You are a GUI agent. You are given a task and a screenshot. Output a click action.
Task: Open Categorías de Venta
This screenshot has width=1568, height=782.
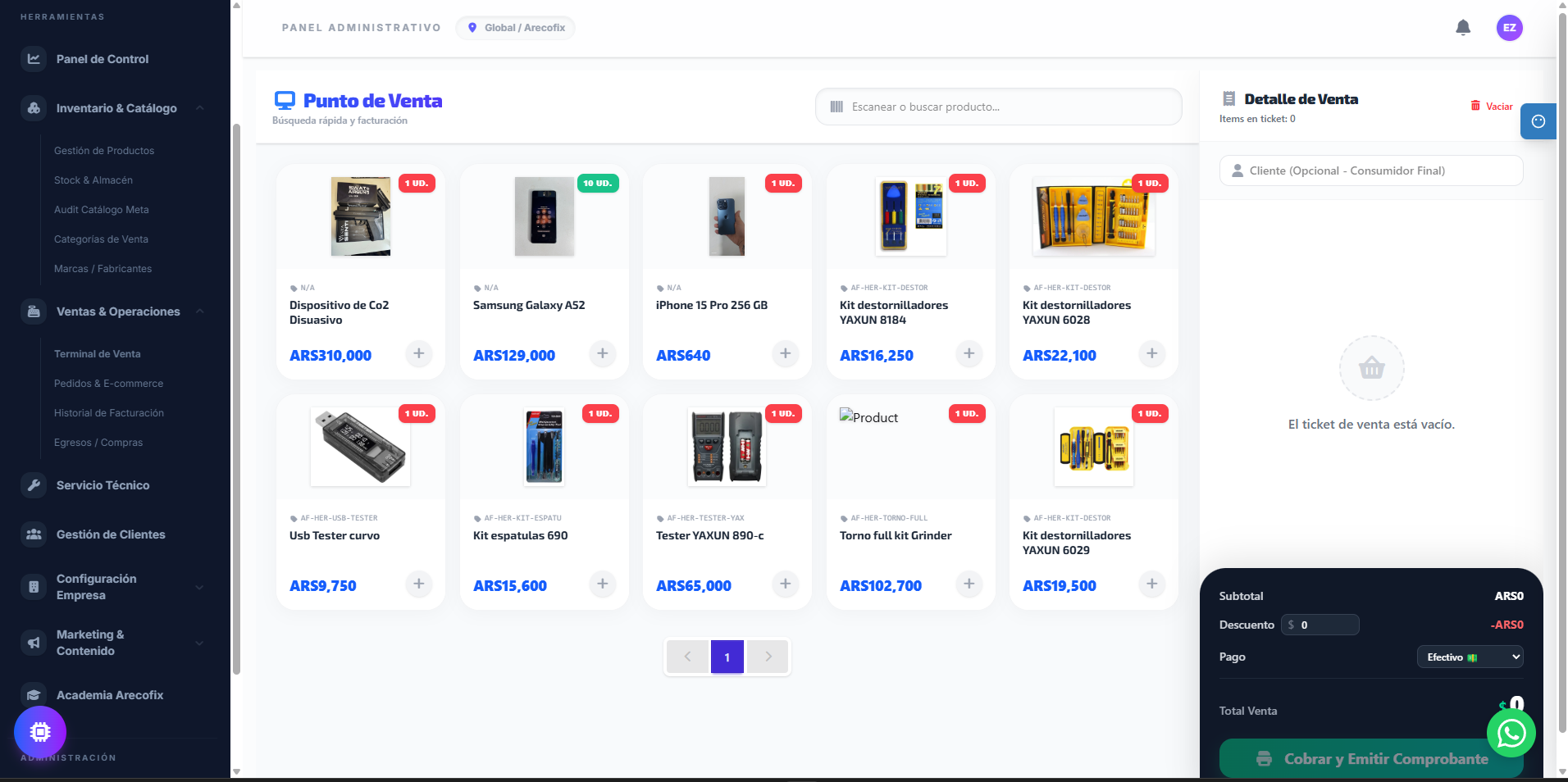coord(101,239)
